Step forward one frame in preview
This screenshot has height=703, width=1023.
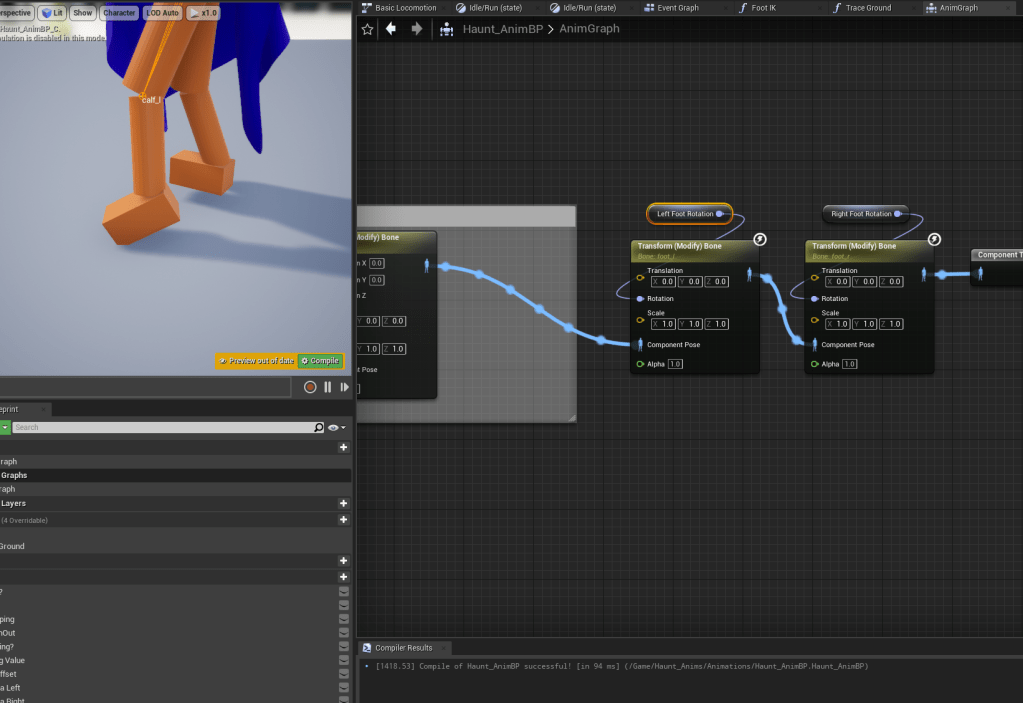344,387
